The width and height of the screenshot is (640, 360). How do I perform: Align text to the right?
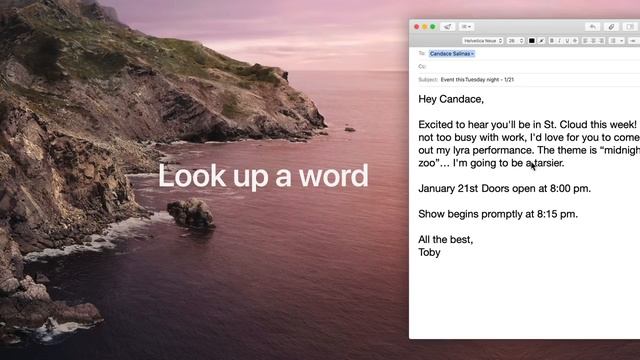pyautogui.click(x=601, y=41)
